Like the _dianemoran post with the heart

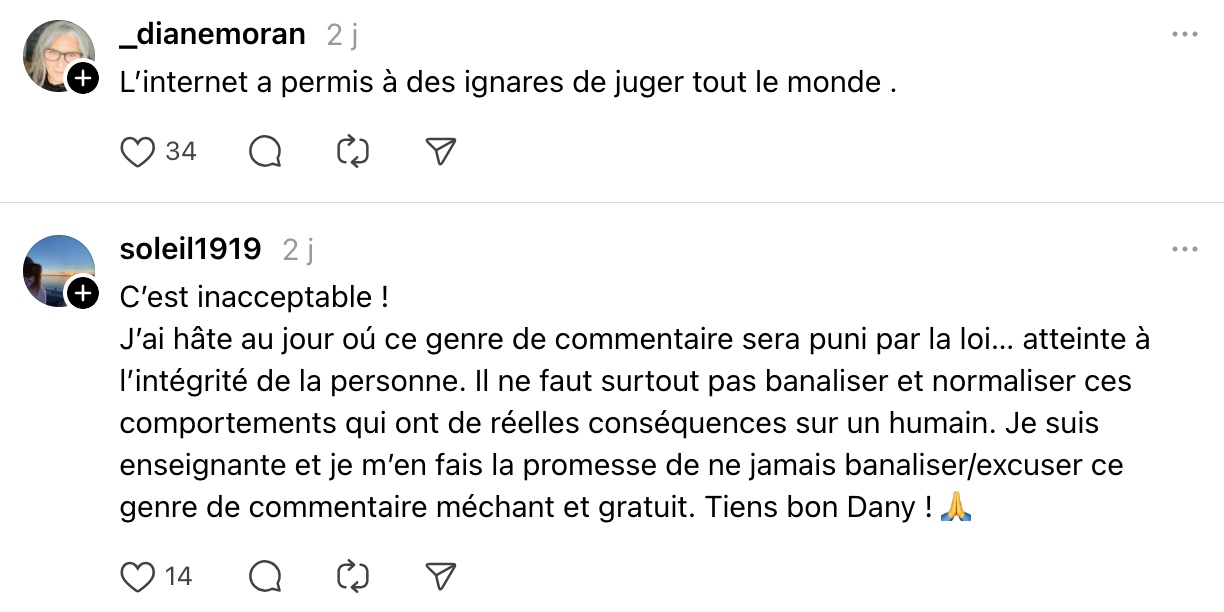[x=137, y=152]
